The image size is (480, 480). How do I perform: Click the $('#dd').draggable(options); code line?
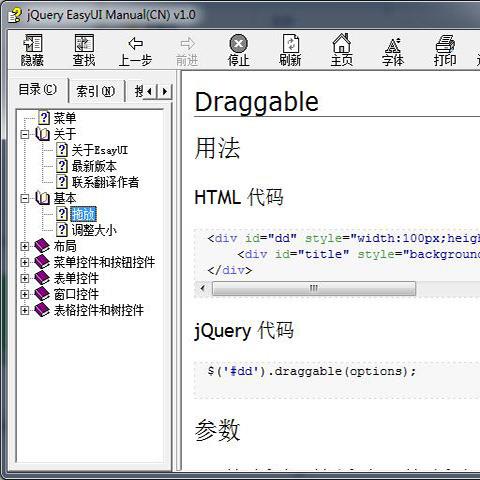coord(312,371)
